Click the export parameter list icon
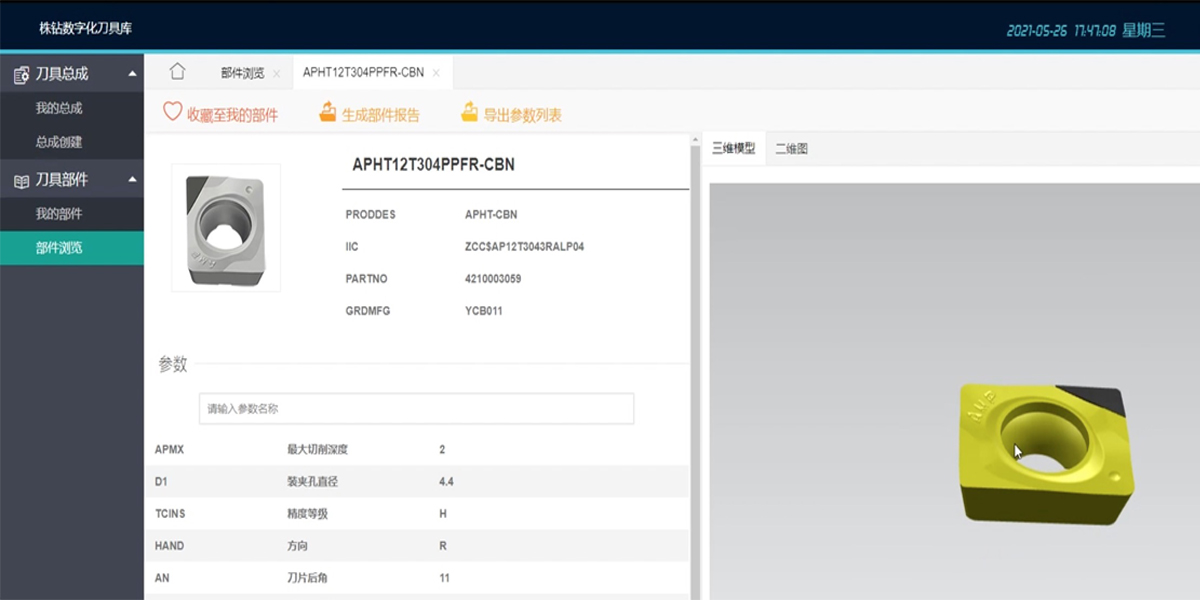Screen dimensions: 1200x600 tap(469, 113)
